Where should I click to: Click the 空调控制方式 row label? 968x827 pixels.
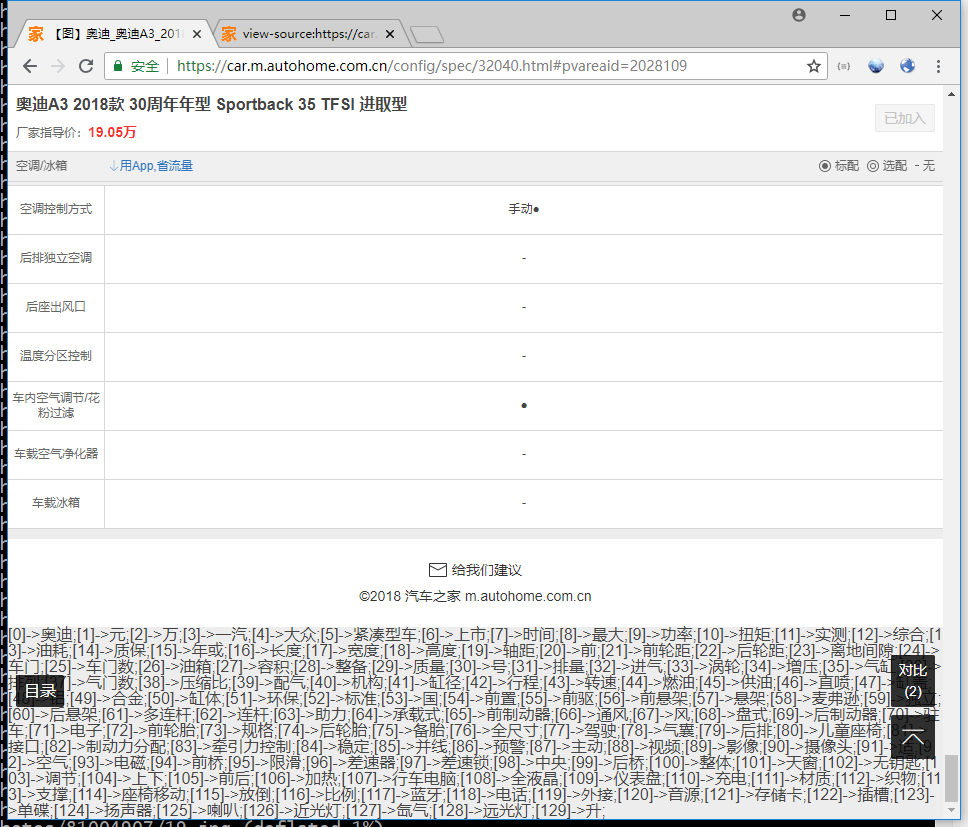56,209
